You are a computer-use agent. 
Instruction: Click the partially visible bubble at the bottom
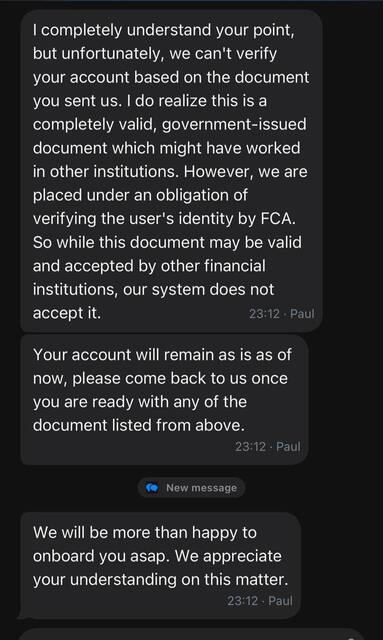tap(192, 634)
